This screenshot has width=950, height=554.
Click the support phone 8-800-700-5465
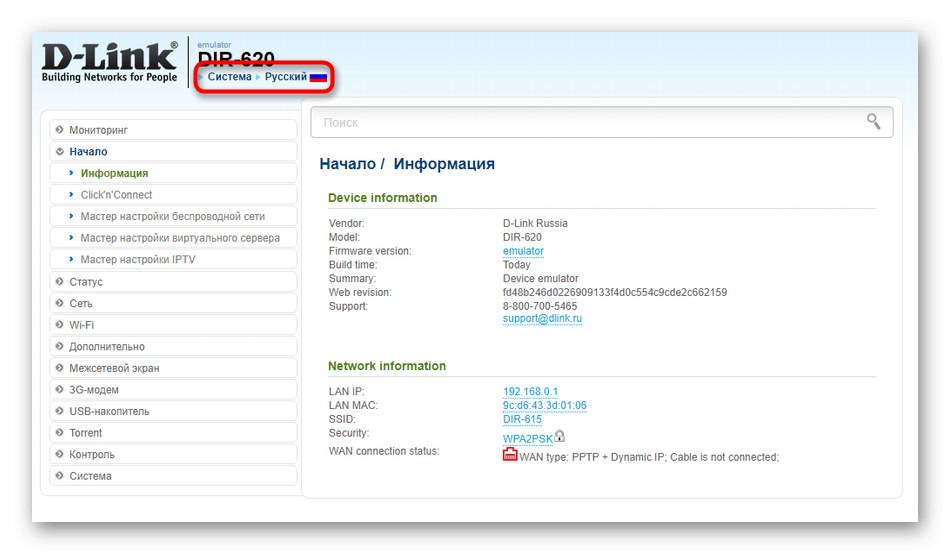coord(540,306)
